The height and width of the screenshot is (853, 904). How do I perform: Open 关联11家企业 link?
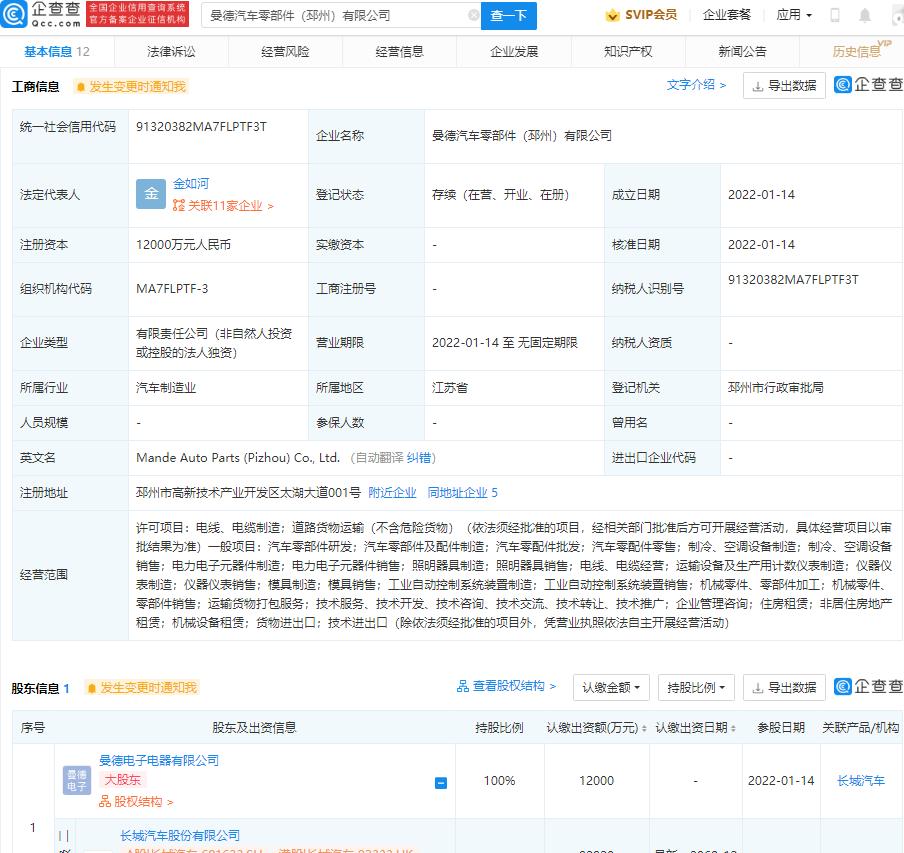[223, 206]
